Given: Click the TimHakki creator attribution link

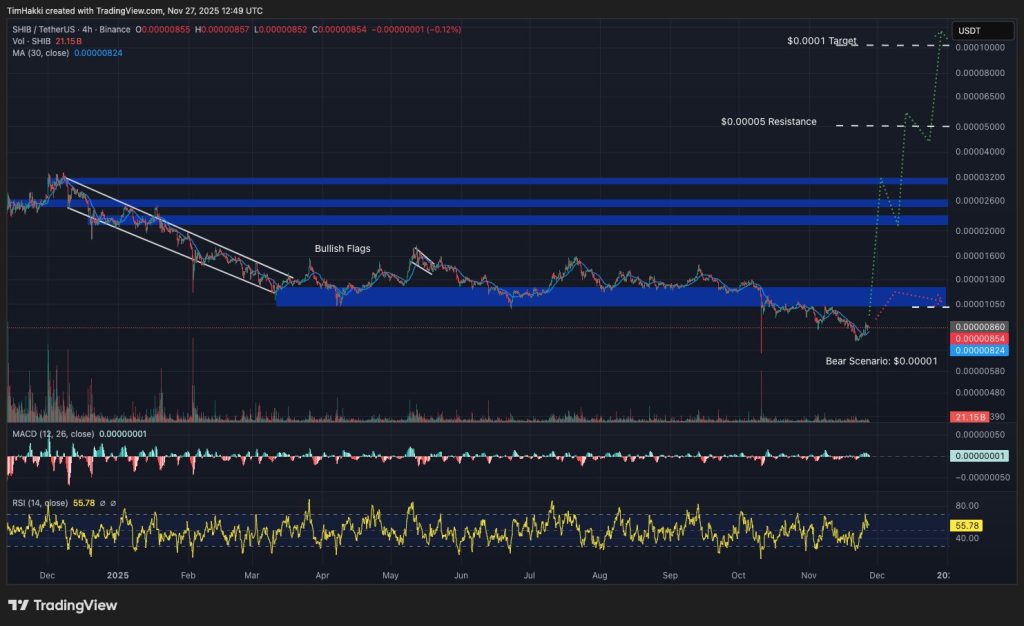Looking at the screenshot, I should pyautogui.click(x=27, y=9).
